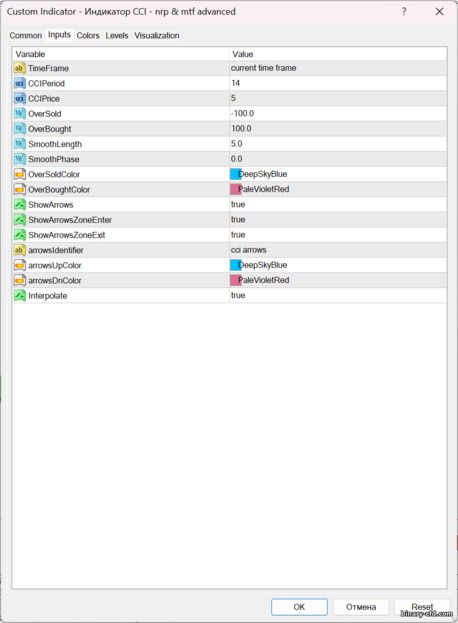
Task: Toggle the ShowArrowsZoneExit true value
Action: (338, 235)
